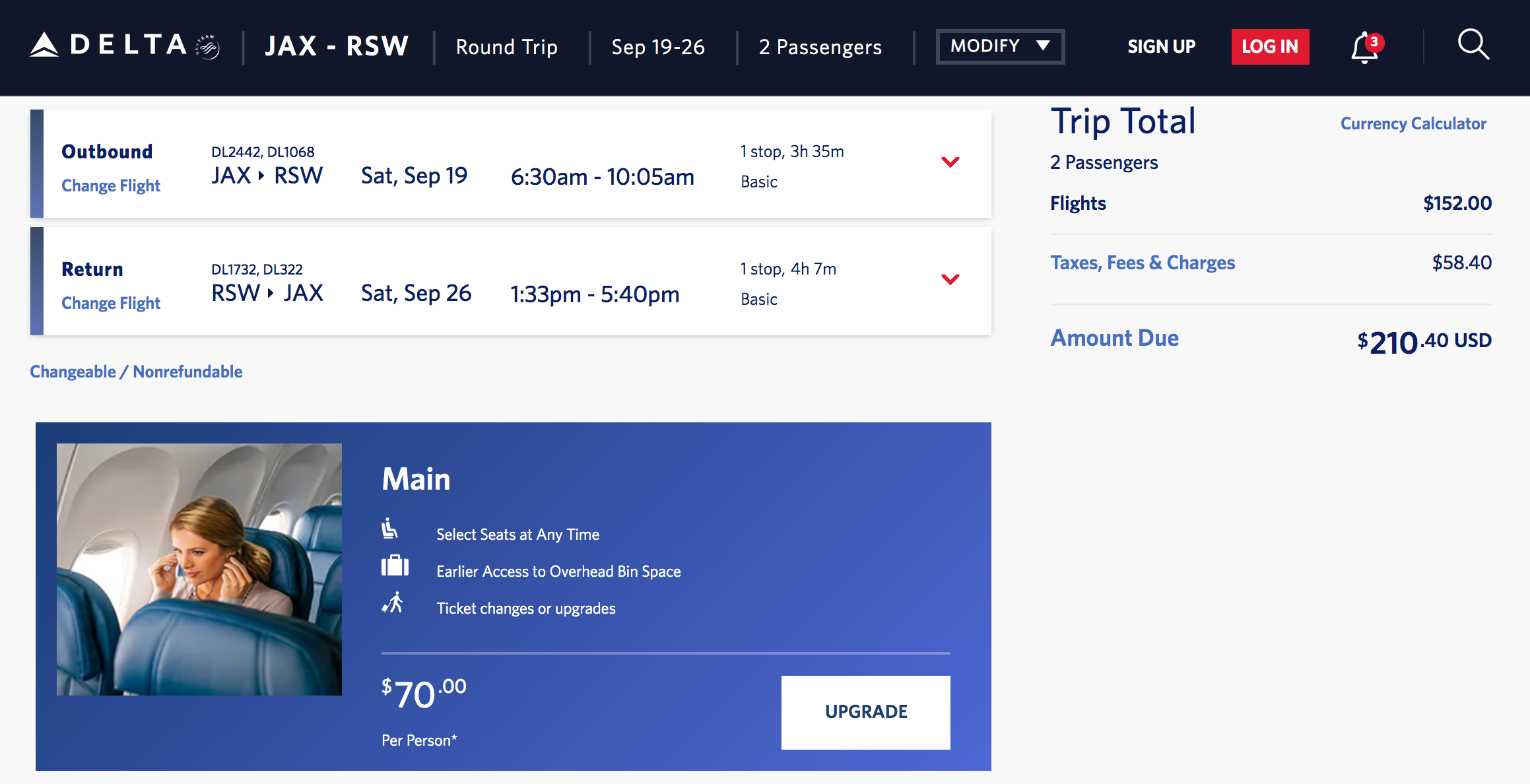Expand the Return flight details chevron
Viewport: 1530px width, 784px height.
951,279
